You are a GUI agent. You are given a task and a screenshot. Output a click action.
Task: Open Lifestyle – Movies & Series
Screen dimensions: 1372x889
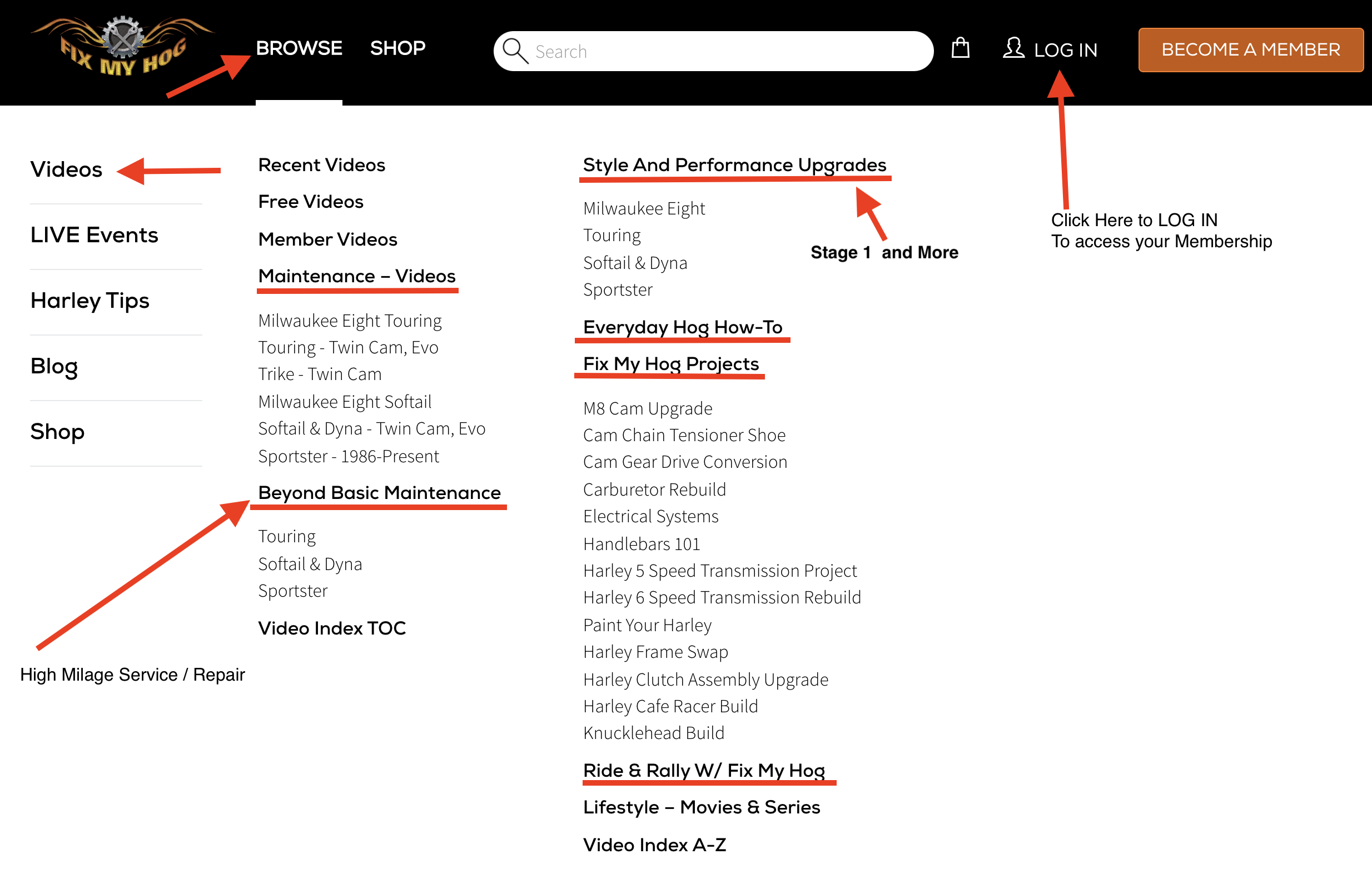(702, 807)
